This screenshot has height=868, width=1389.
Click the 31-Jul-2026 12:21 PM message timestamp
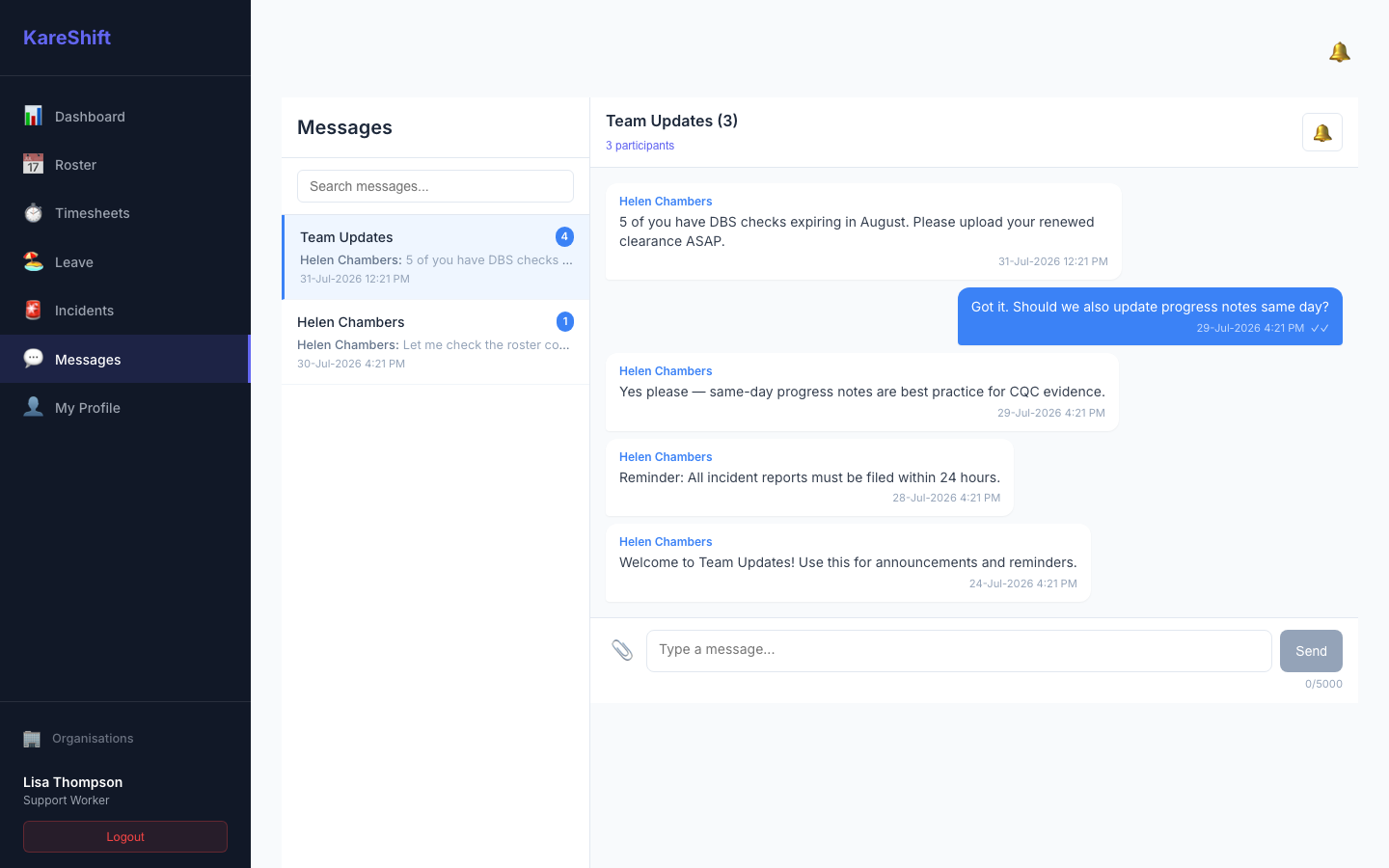click(1052, 261)
